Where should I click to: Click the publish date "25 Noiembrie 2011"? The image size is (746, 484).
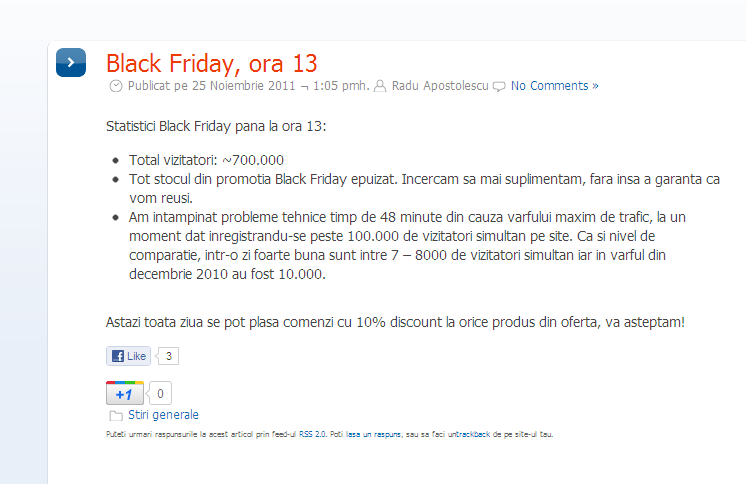(246, 86)
